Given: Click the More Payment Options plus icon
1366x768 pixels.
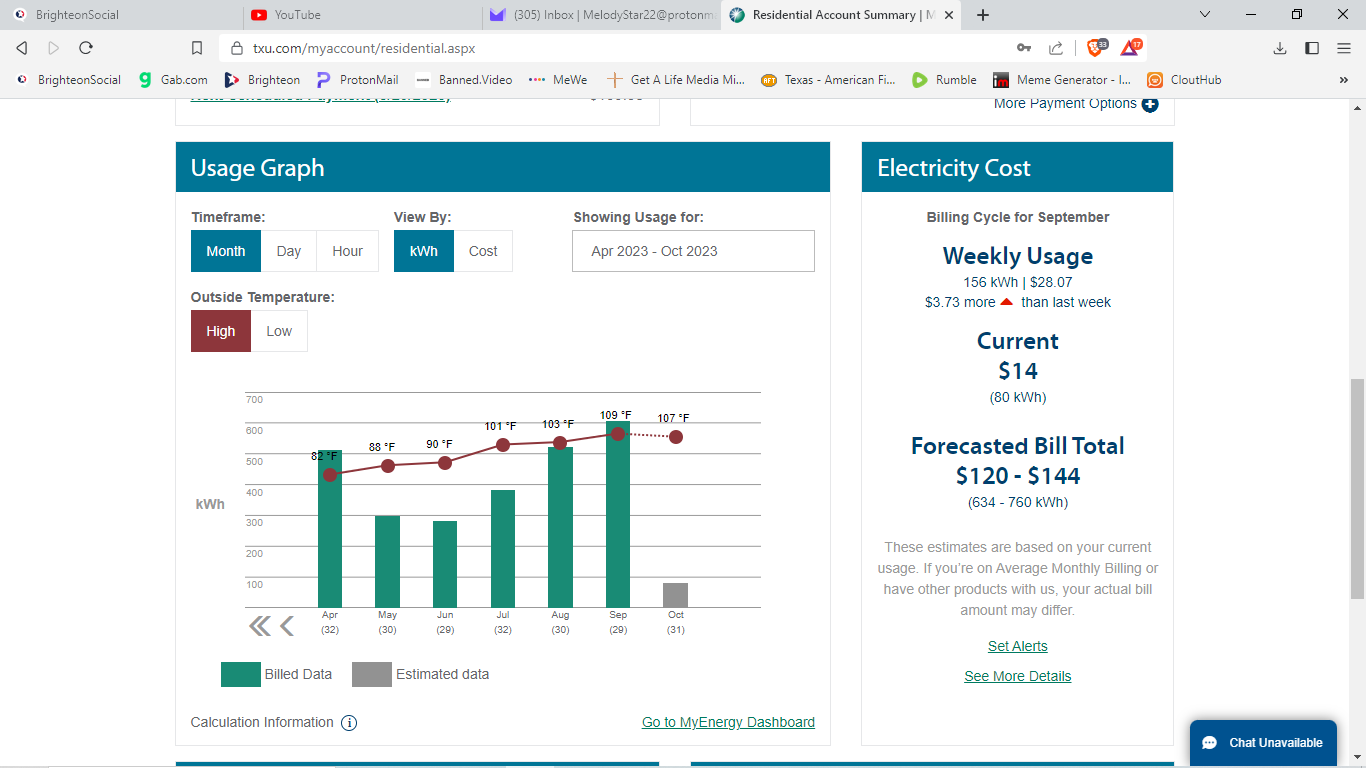Looking at the screenshot, I should click(x=1150, y=104).
